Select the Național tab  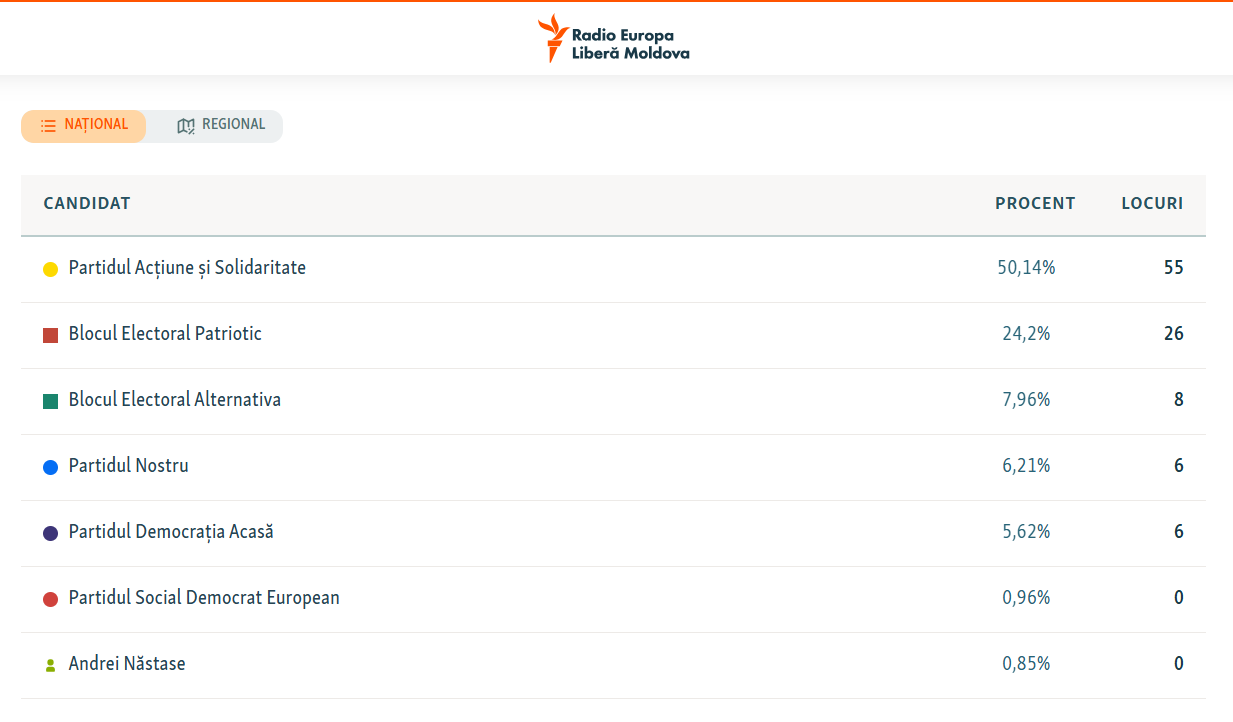(84, 126)
